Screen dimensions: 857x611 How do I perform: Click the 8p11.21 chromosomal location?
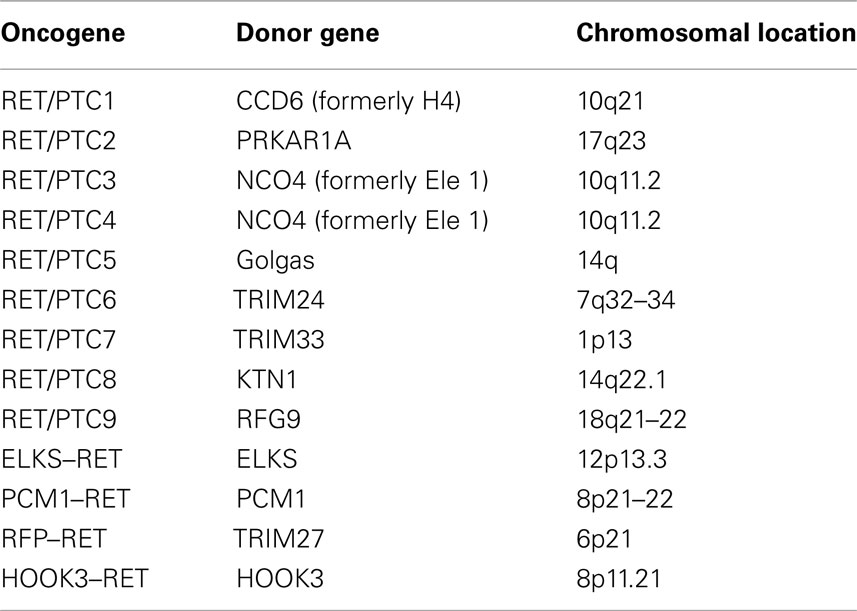[619, 579]
